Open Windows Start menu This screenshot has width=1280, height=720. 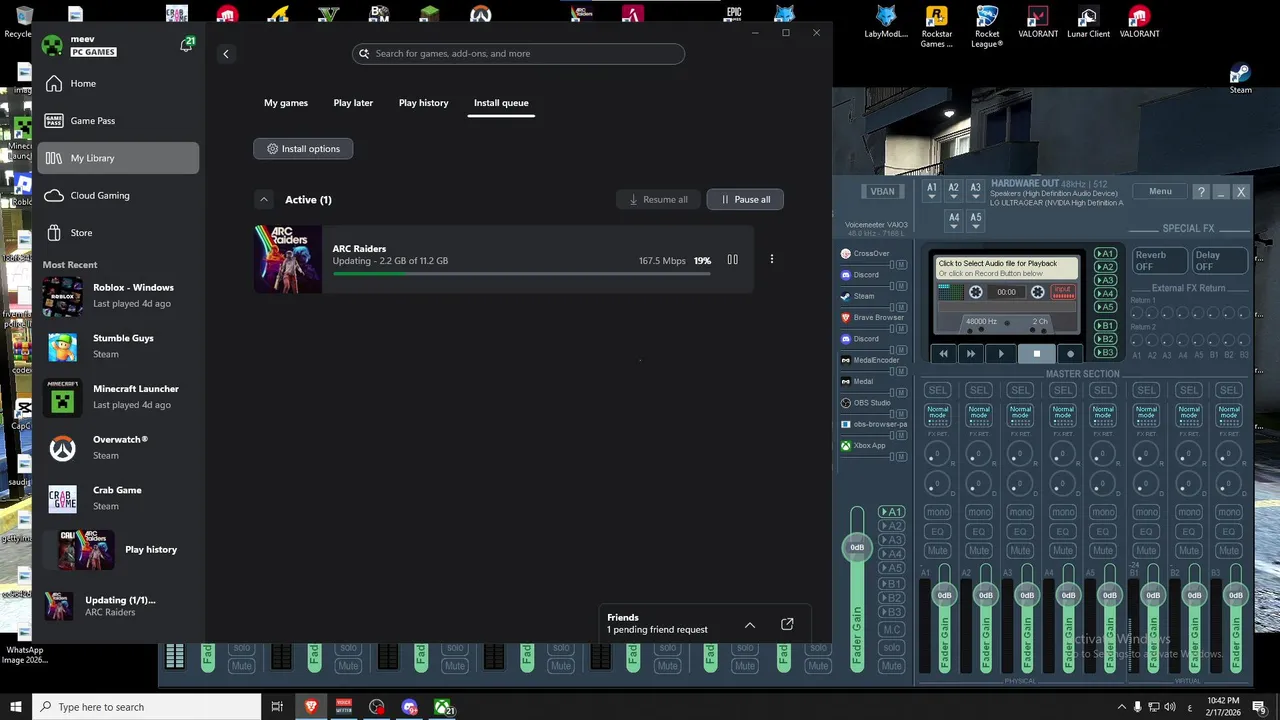click(16, 707)
